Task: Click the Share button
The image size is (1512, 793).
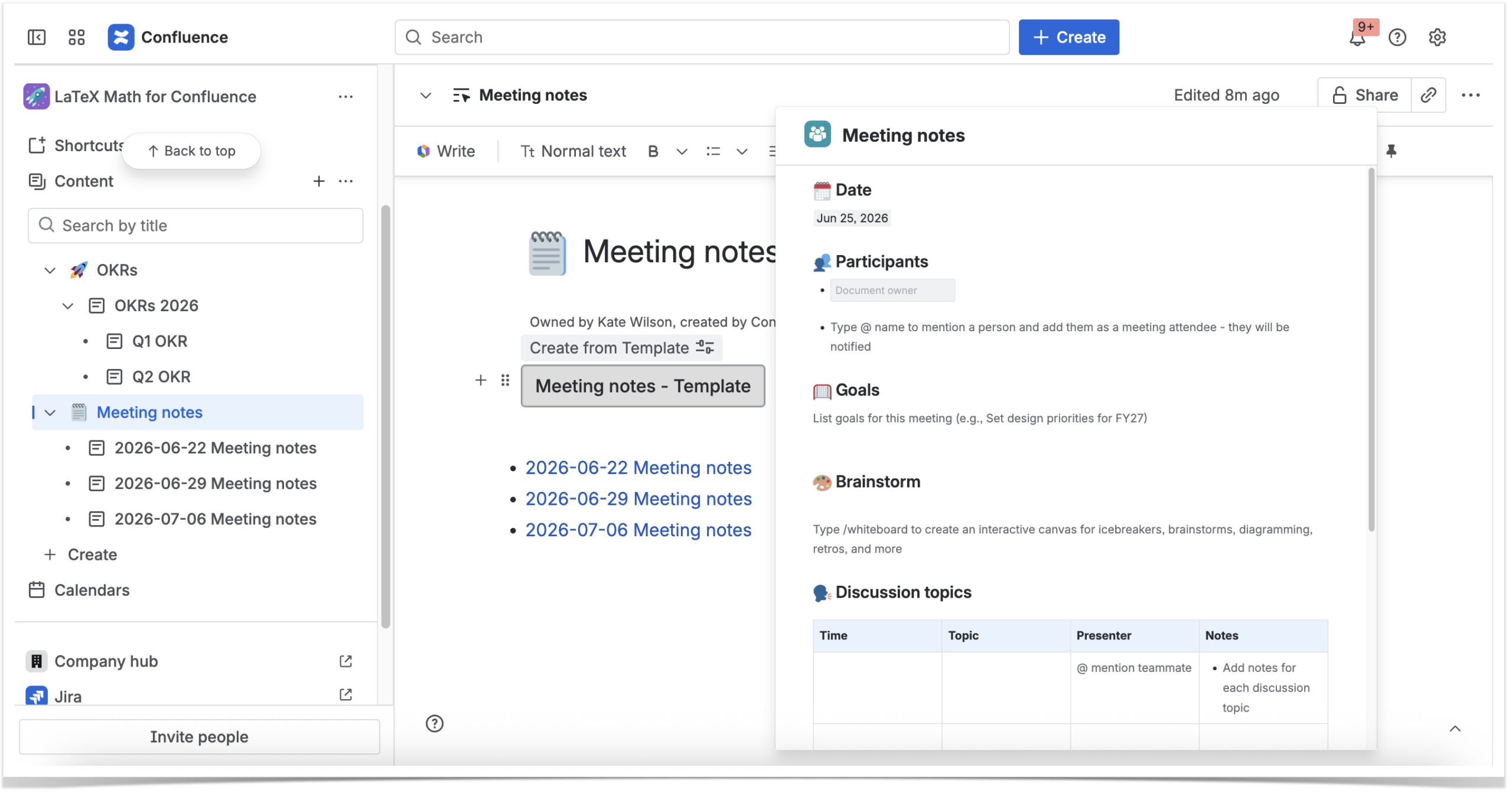Action: click(x=1364, y=95)
